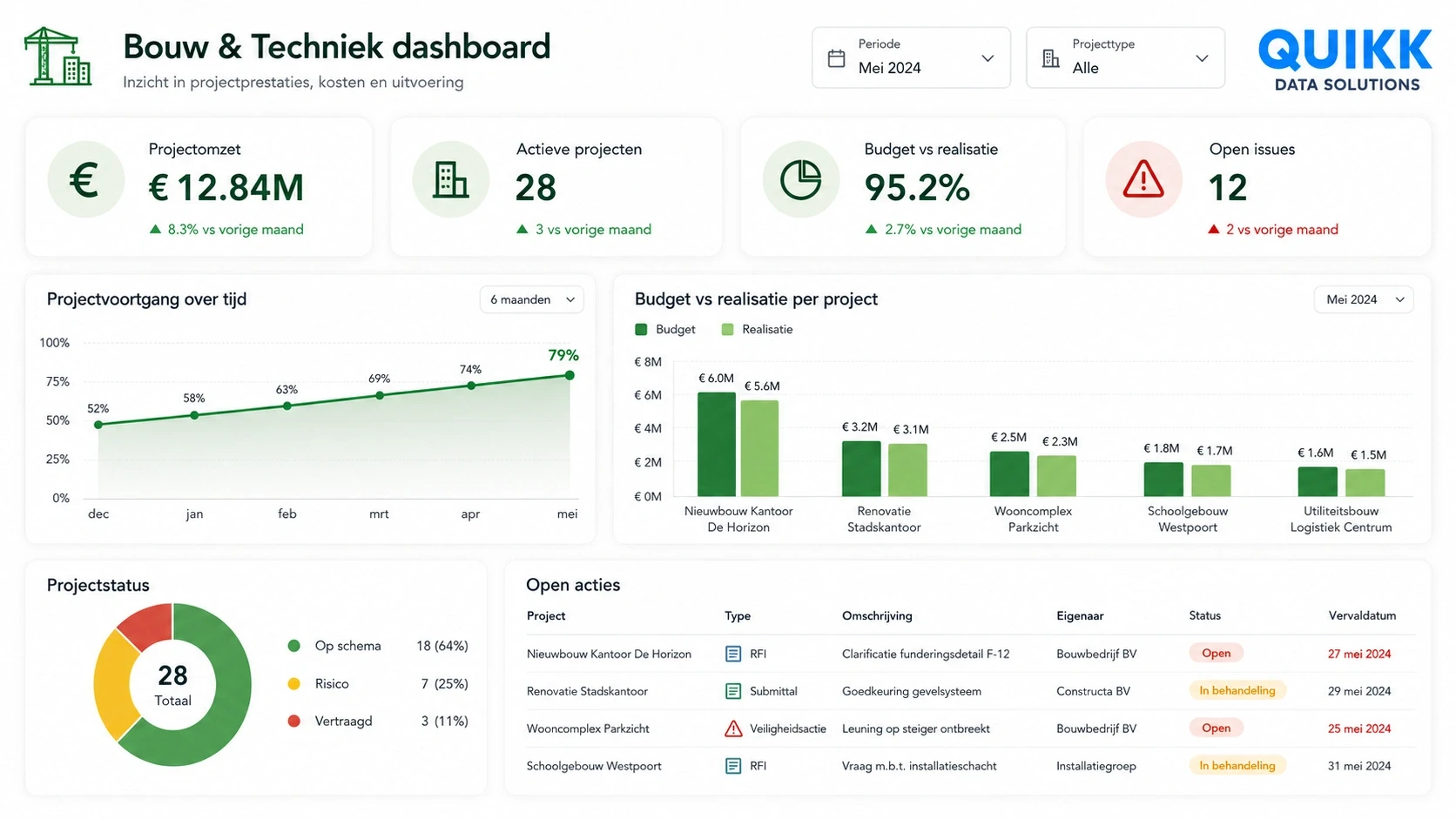The image size is (1456, 819).
Task: Click the € 12.84M Projectomzet value
Action: pos(226,187)
